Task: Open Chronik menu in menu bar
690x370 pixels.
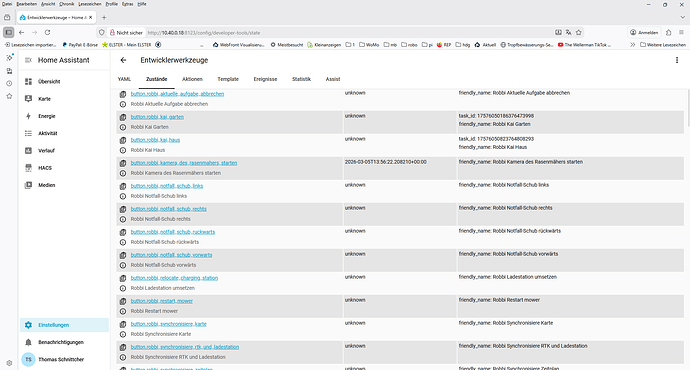Action: coord(66,4)
